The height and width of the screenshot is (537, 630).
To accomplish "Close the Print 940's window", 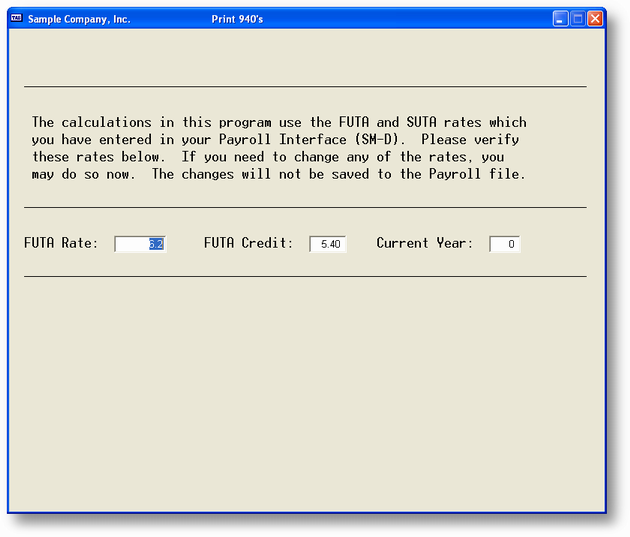I will point(594,19).
